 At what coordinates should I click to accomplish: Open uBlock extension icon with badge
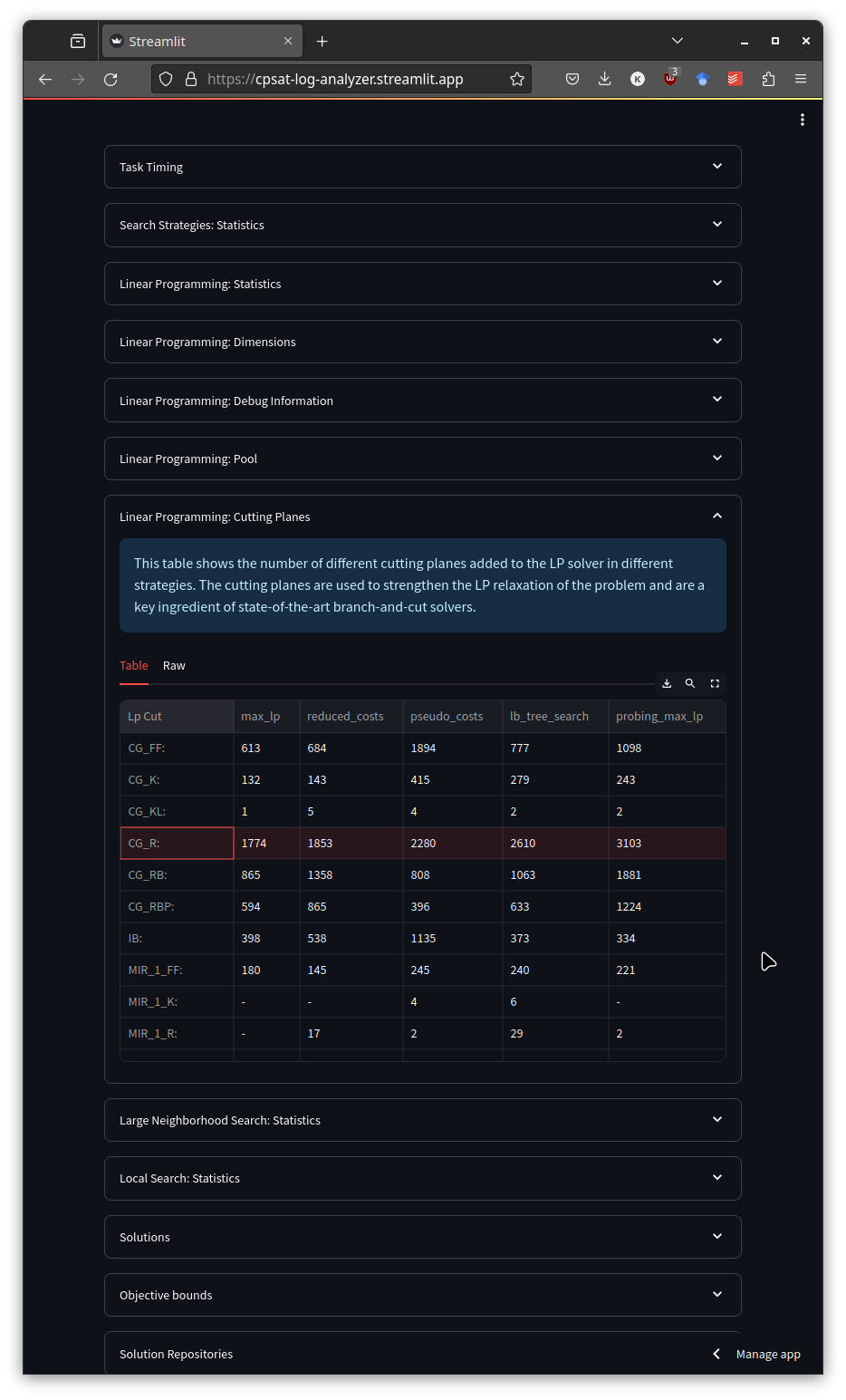[670, 78]
